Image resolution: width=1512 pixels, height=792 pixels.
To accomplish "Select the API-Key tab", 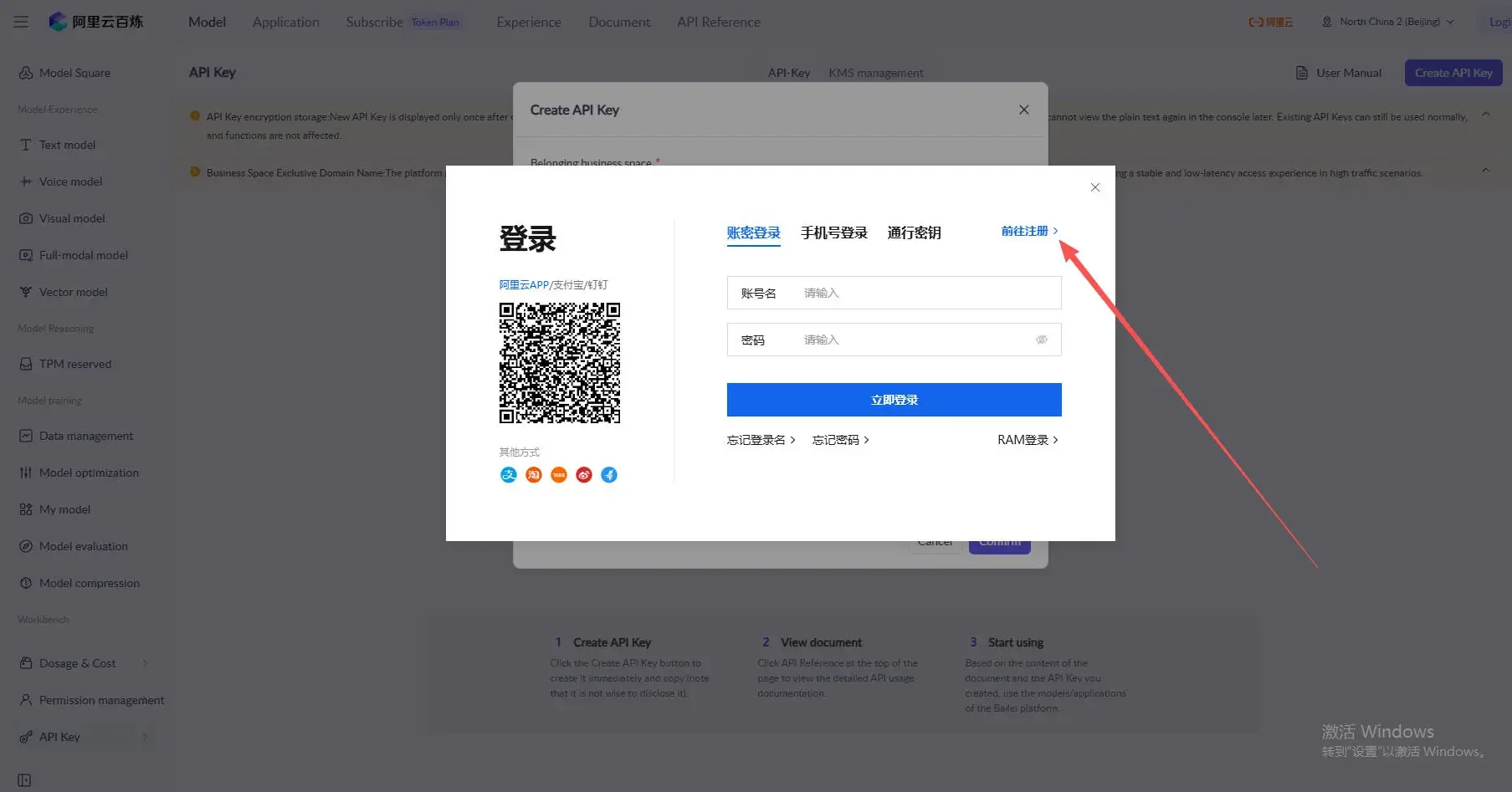I will (x=789, y=73).
